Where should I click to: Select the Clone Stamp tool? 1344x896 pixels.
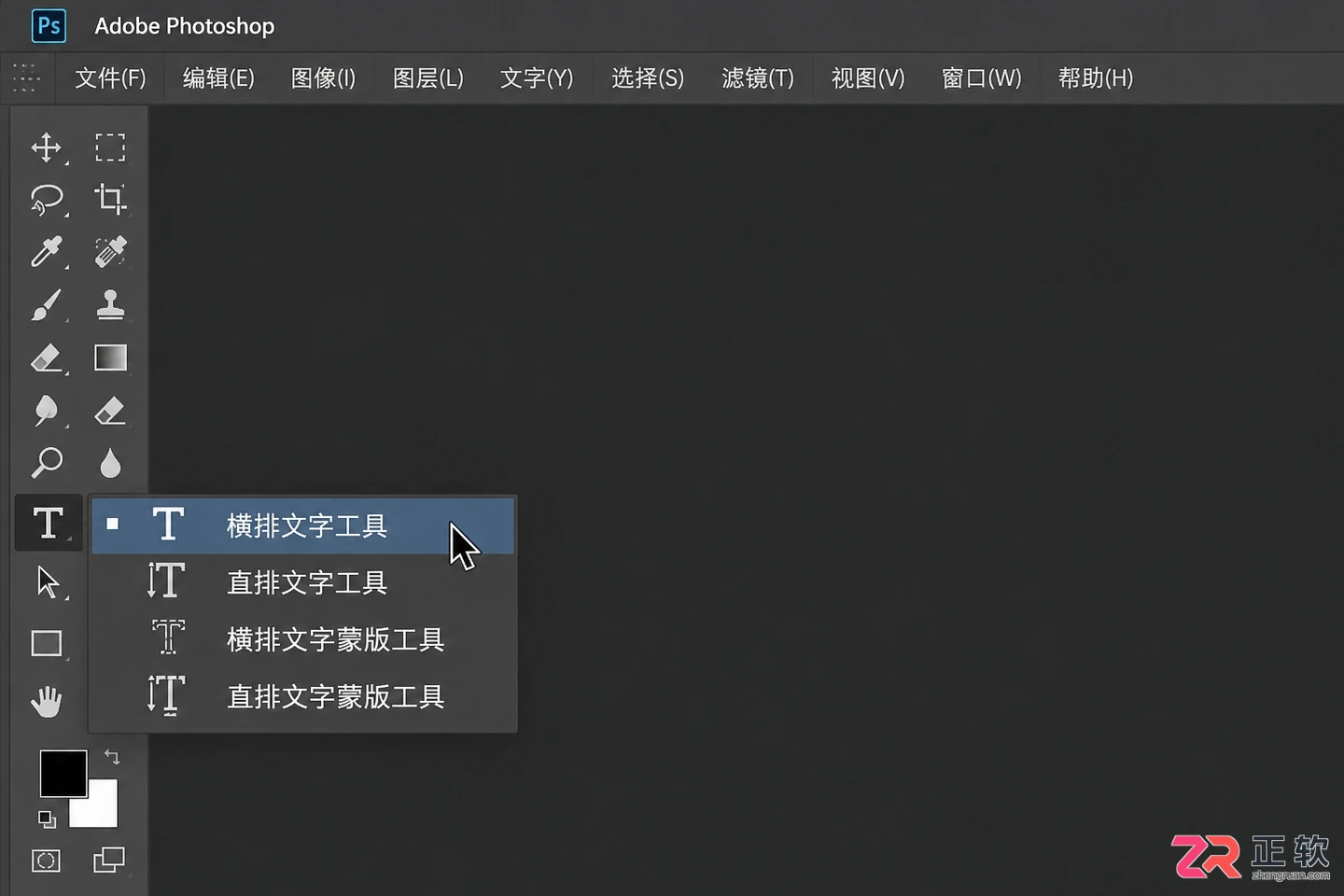pos(110,305)
